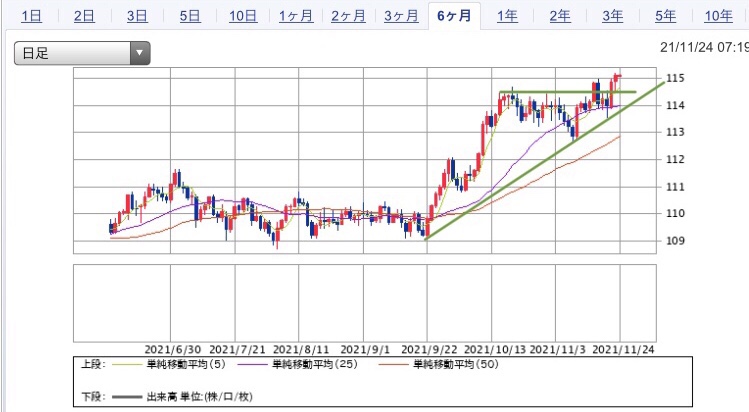Click the 114 price axis label
The width and height of the screenshot is (749, 412).
[675, 105]
